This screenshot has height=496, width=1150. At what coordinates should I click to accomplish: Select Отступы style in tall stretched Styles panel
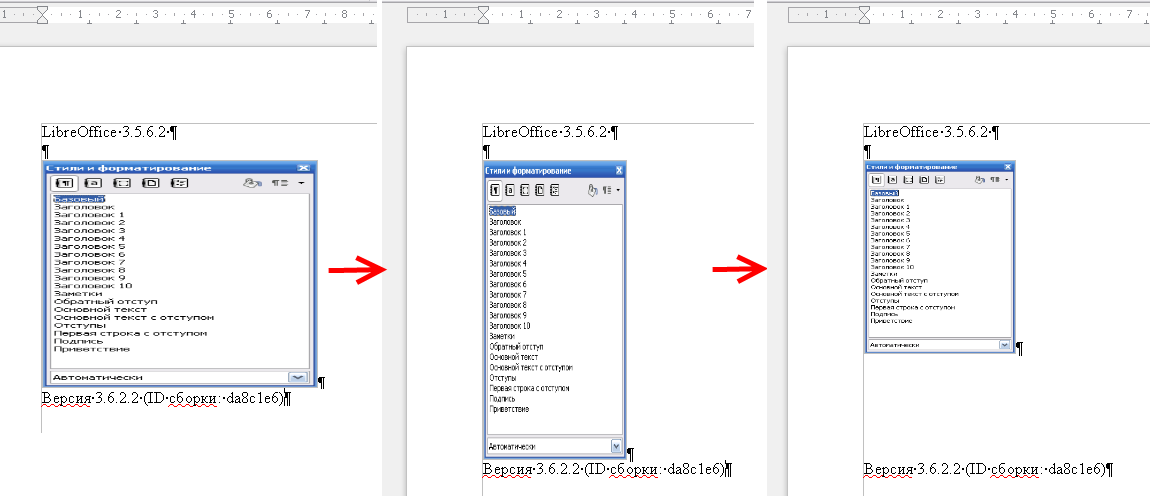tap(502, 377)
